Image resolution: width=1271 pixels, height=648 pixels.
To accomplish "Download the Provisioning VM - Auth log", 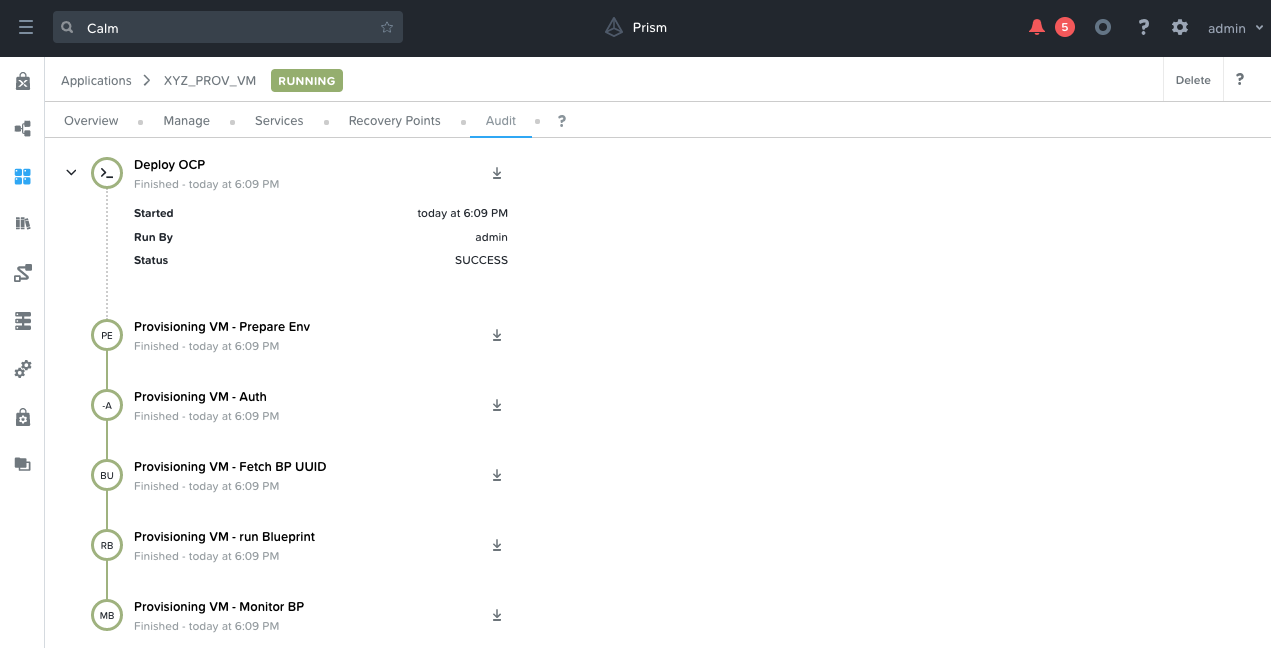I will (497, 406).
